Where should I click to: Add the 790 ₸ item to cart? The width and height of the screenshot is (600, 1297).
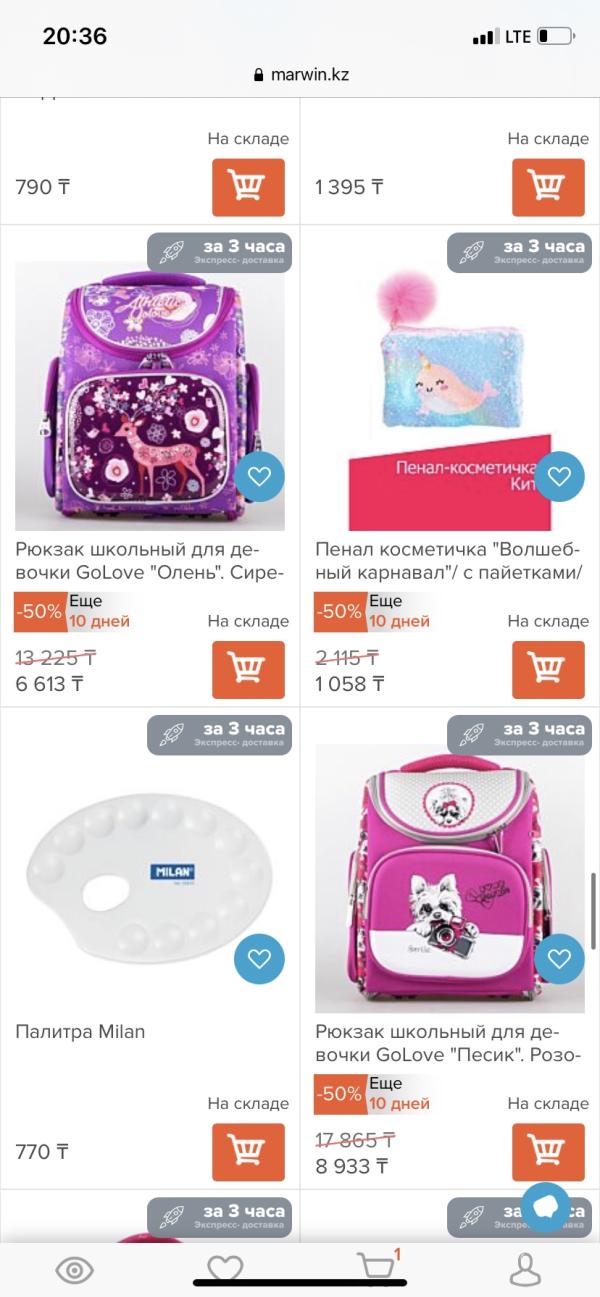pyautogui.click(x=248, y=187)
